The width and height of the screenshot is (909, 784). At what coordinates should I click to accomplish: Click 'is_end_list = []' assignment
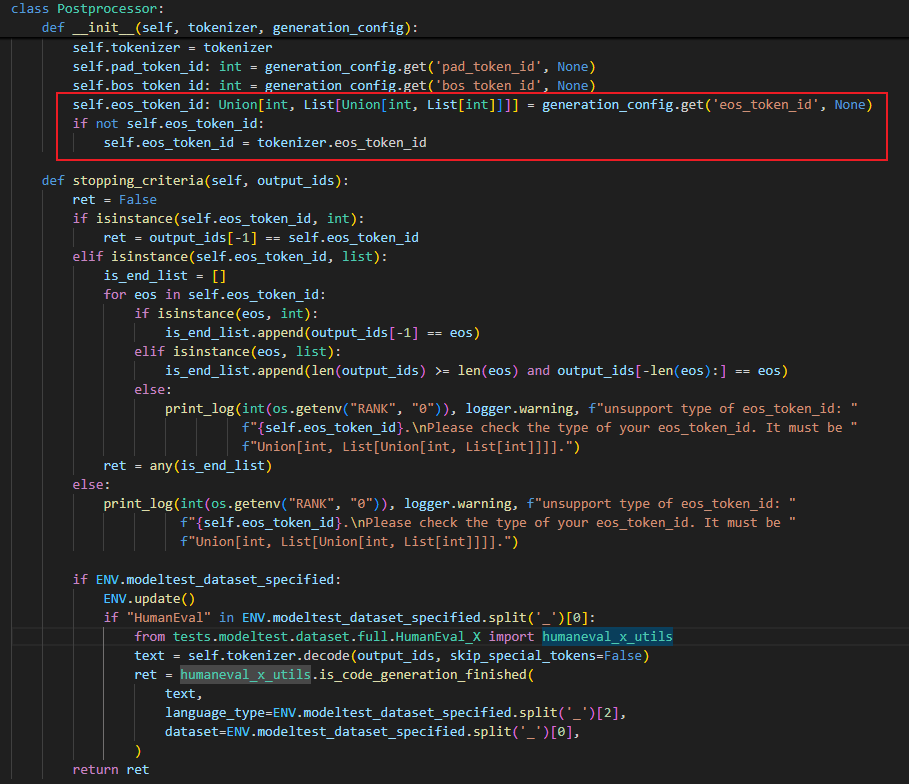[x=165, y=276]
